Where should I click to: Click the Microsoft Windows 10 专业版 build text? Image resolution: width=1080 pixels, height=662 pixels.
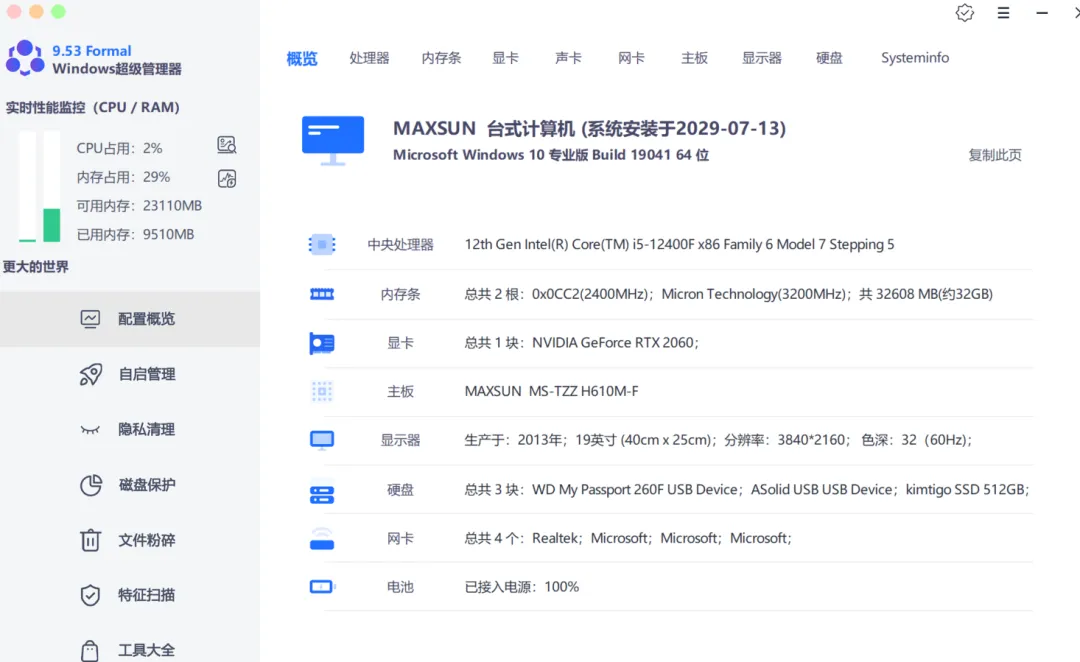(x=551, y=155)
